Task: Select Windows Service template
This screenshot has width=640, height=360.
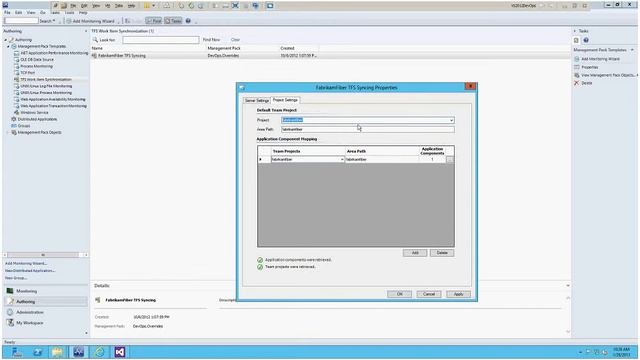Action: pos(34,112)
